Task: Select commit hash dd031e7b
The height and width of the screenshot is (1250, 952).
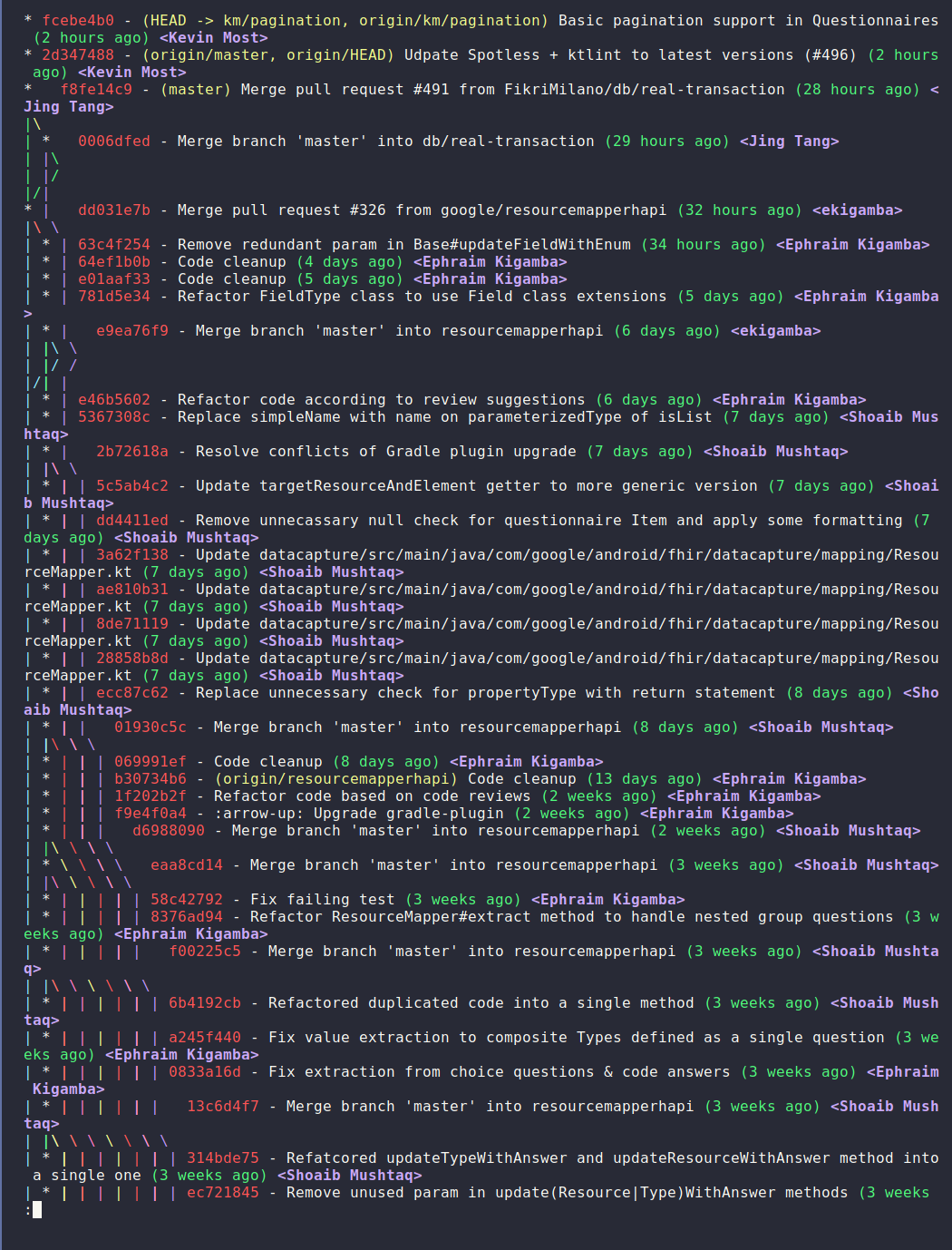Action: (x=114, y=210)
